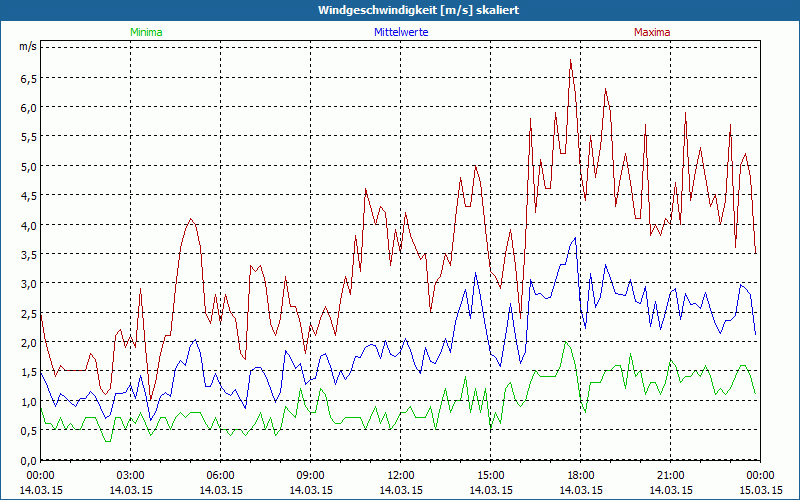This screenshot has height=500, width=800.
Task: Select the blue Mittelwerte legend label
Action: [401, 32]
